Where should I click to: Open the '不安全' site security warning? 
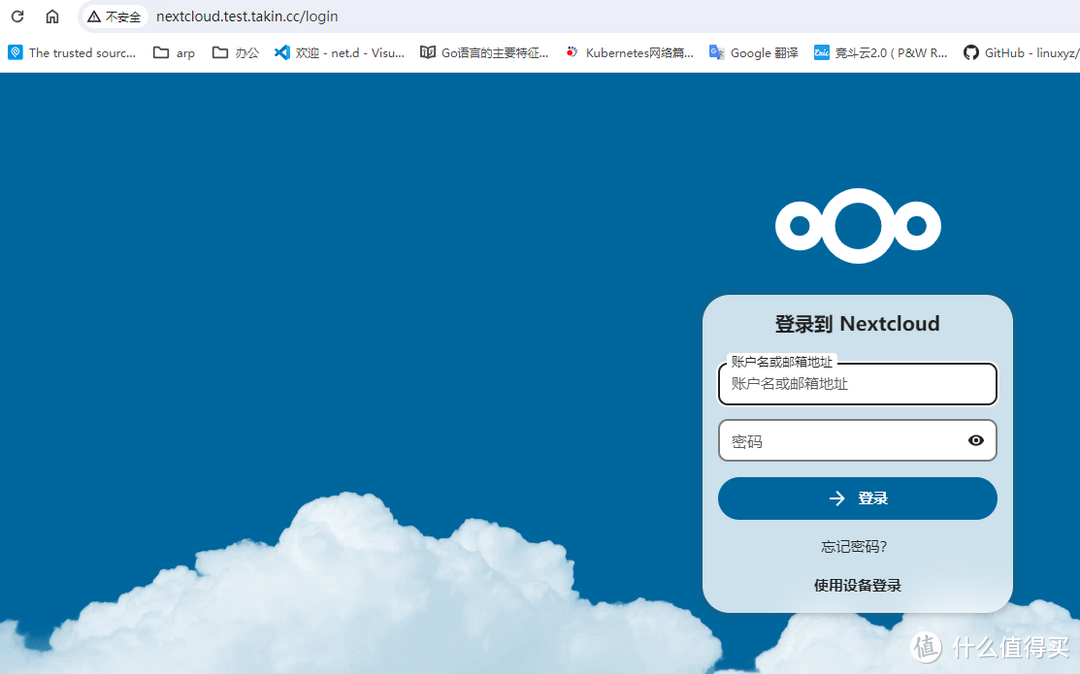(113, 16)
